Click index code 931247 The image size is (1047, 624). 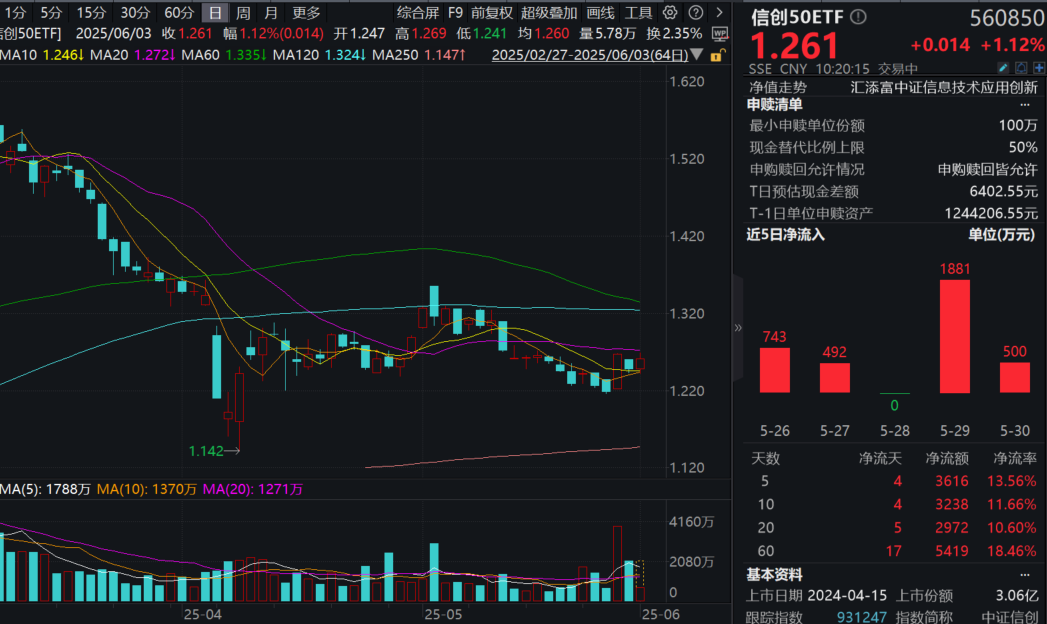click(x=861, y=617)
